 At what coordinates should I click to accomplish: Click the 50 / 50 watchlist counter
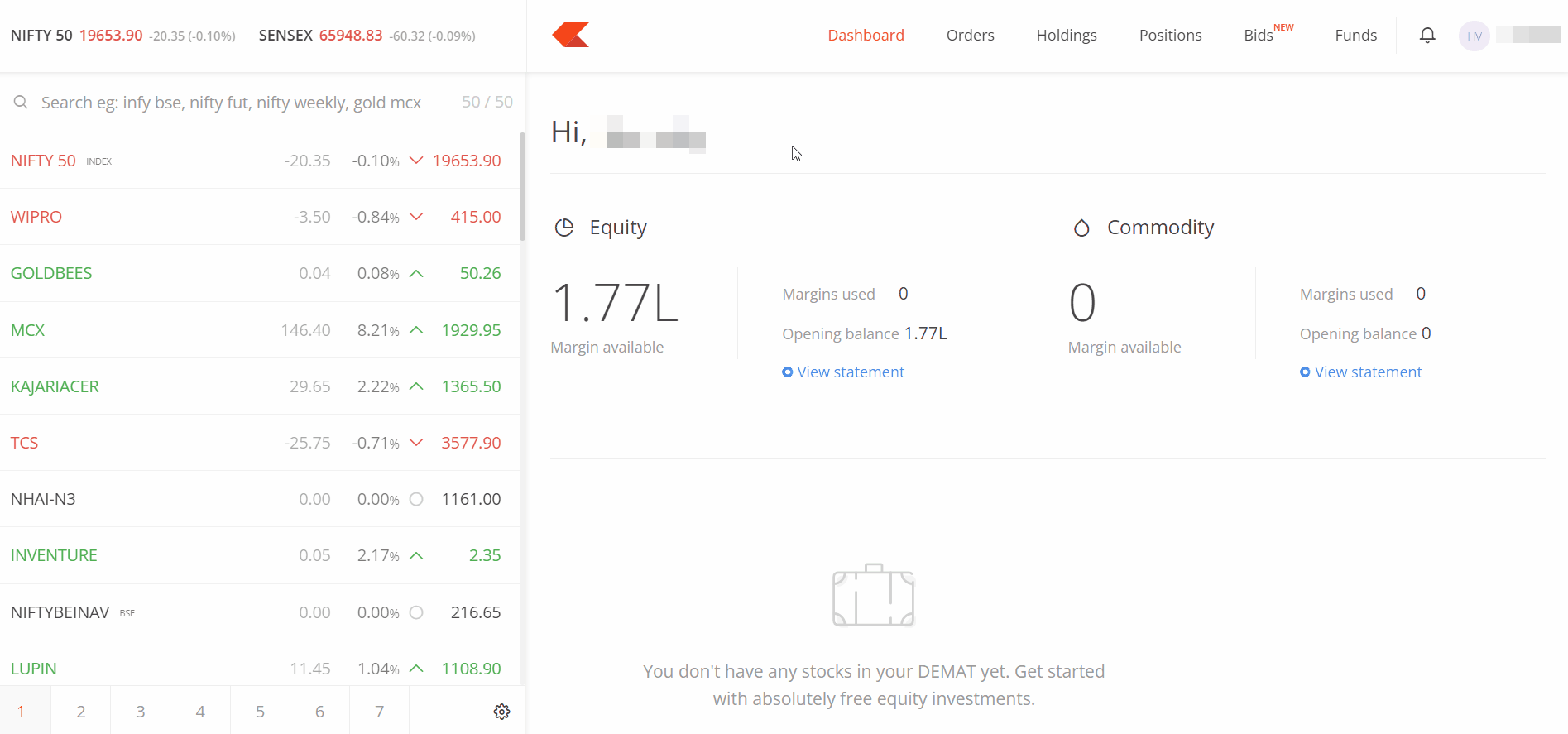click(487, 102)
